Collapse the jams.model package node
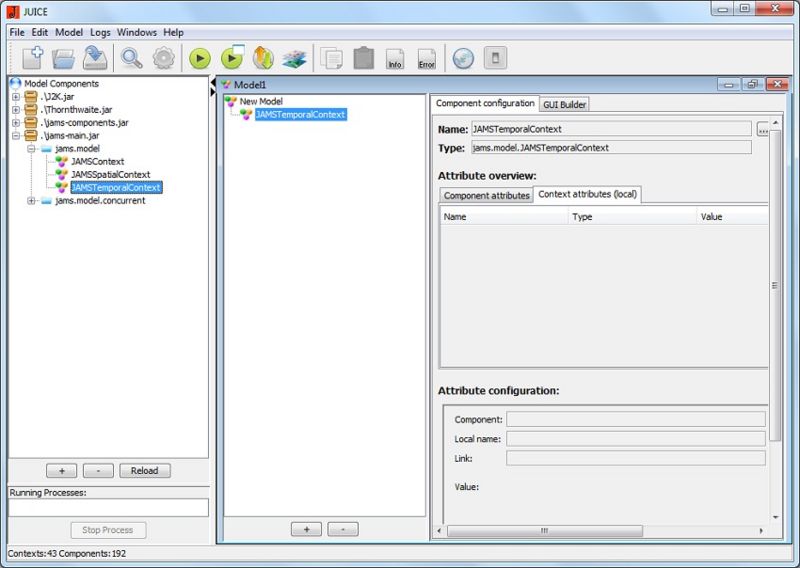 [x=32, y=149]
